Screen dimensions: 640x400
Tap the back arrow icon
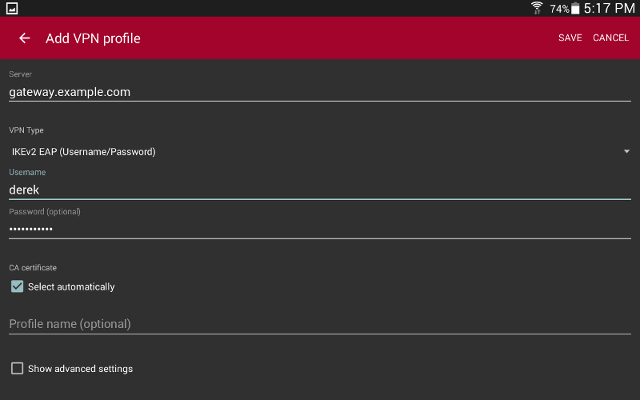tap(24, 38)
